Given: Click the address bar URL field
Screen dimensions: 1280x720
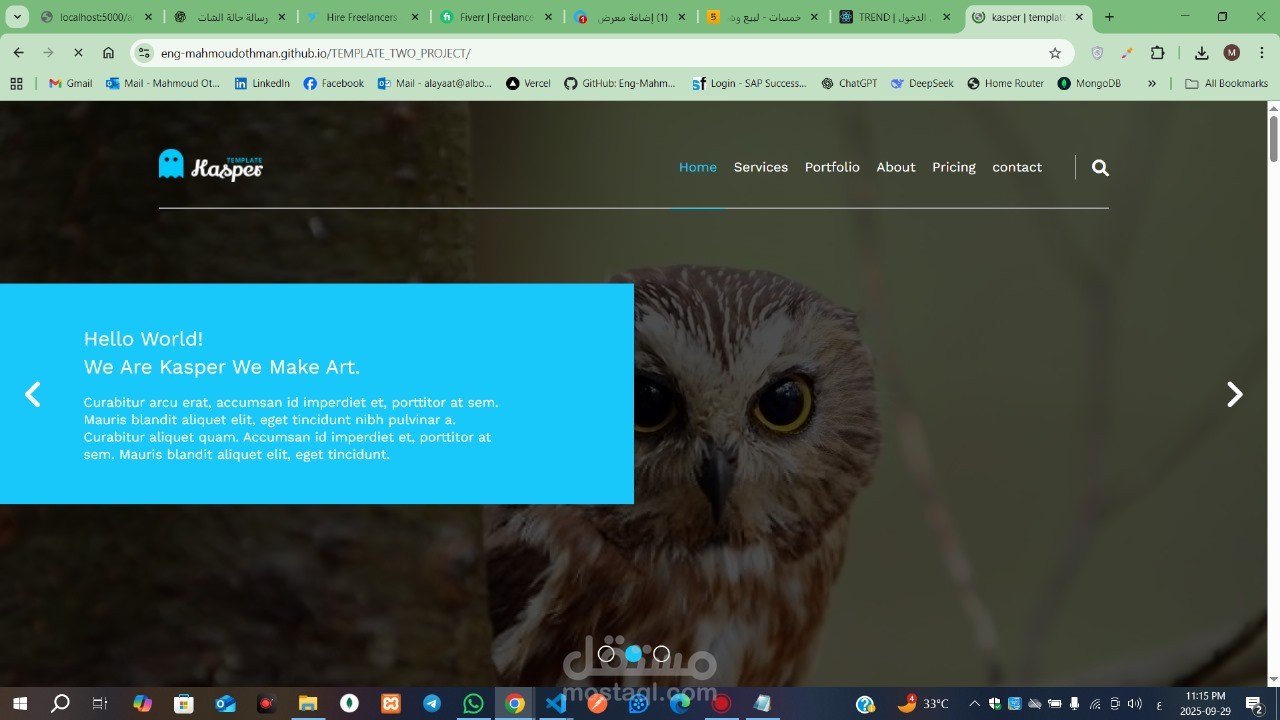Looking at the screenshot, I should pyautogui.click(x=600, y=53).
